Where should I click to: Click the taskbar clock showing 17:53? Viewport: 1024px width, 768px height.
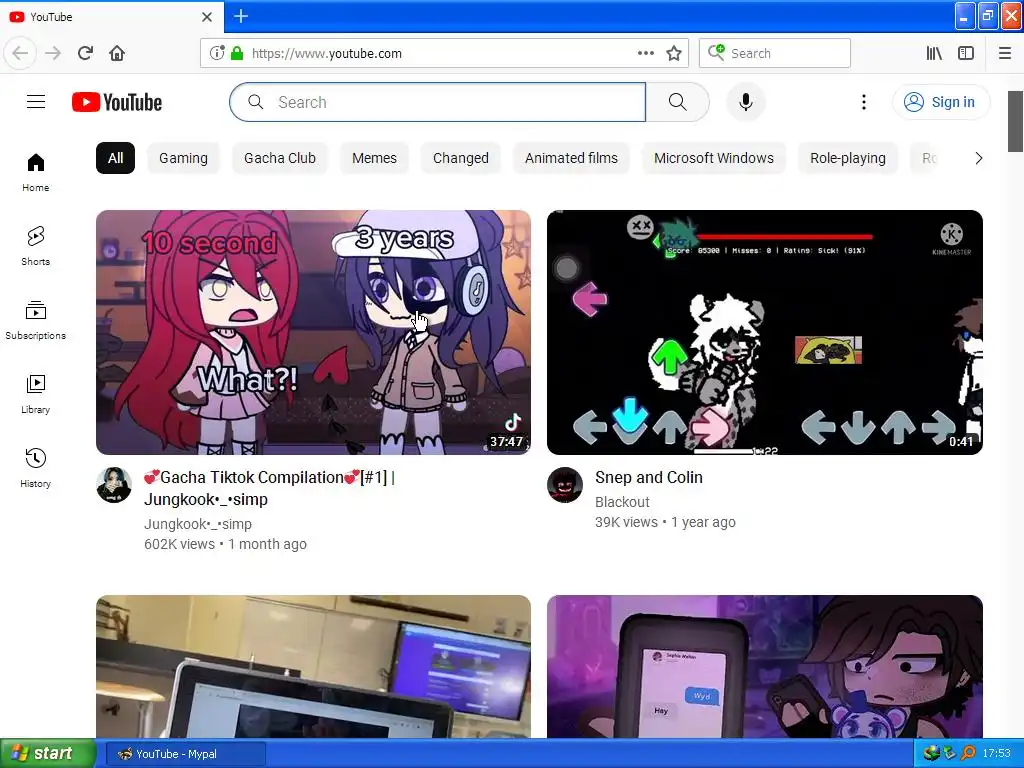pos(997,754)
